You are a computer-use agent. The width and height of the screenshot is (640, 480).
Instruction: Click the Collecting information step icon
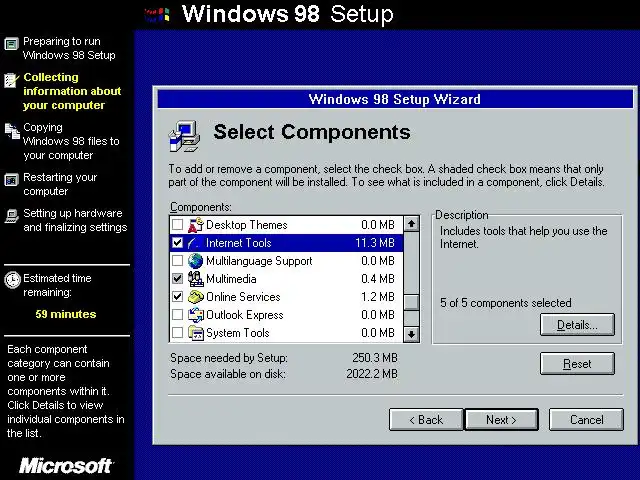pos(11,80)
